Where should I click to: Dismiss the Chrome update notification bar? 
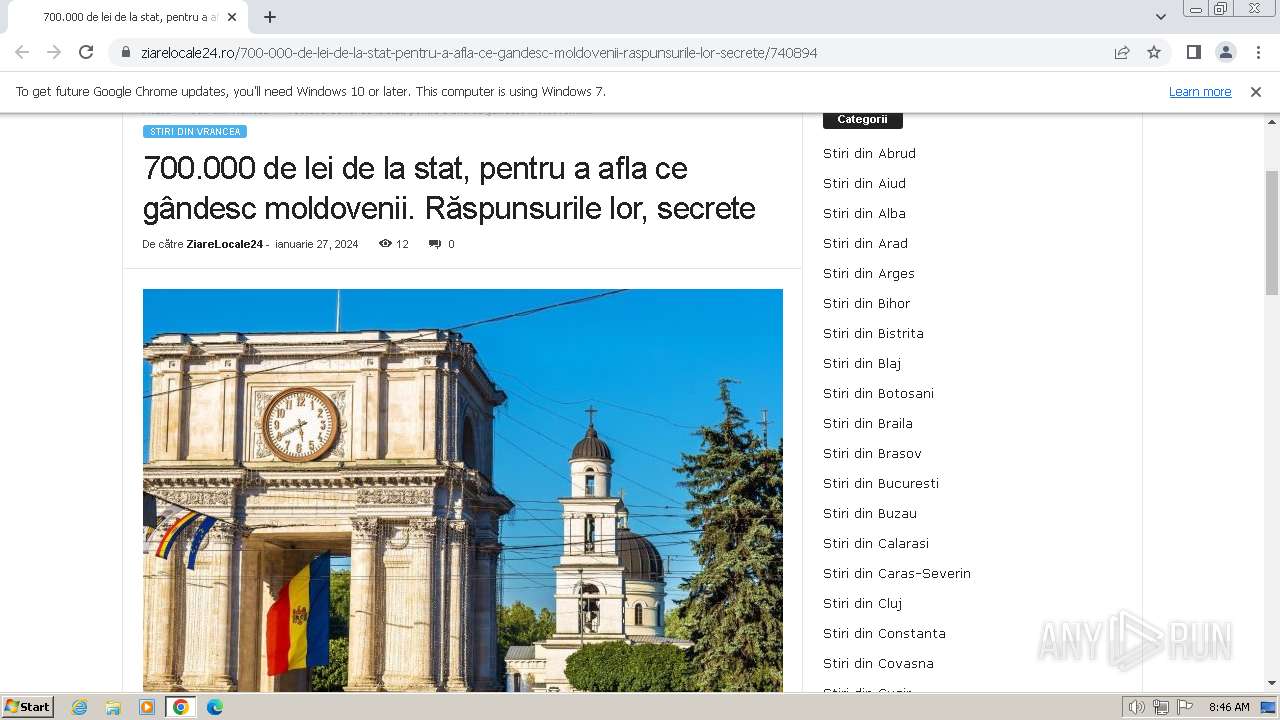(1256, 91)
